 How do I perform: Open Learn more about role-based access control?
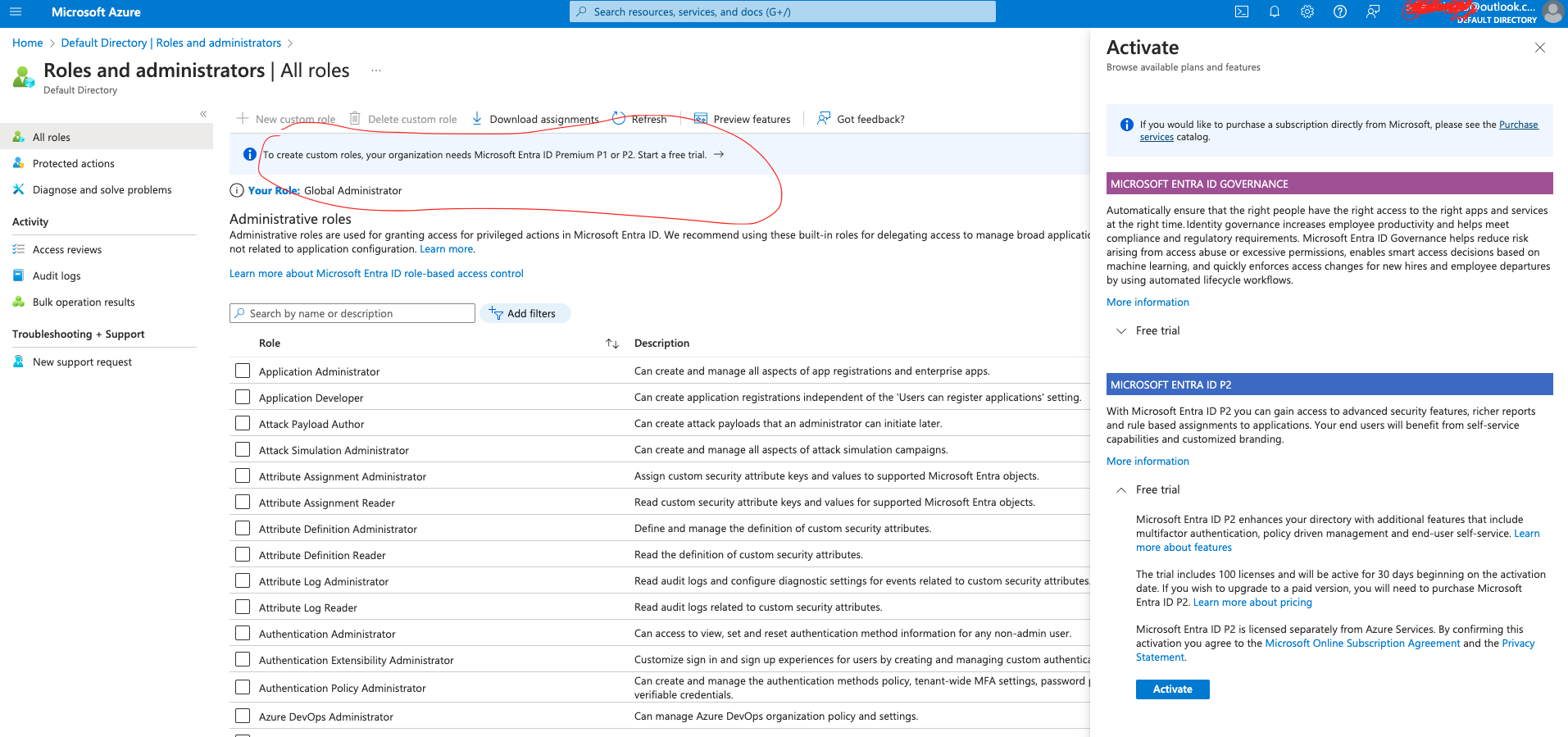click(x=376, y=274)
